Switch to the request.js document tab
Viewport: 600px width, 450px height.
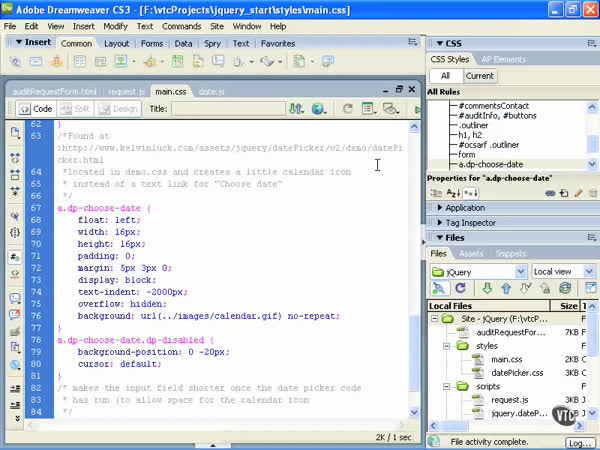pyautogui.click(x=125, y=91)
